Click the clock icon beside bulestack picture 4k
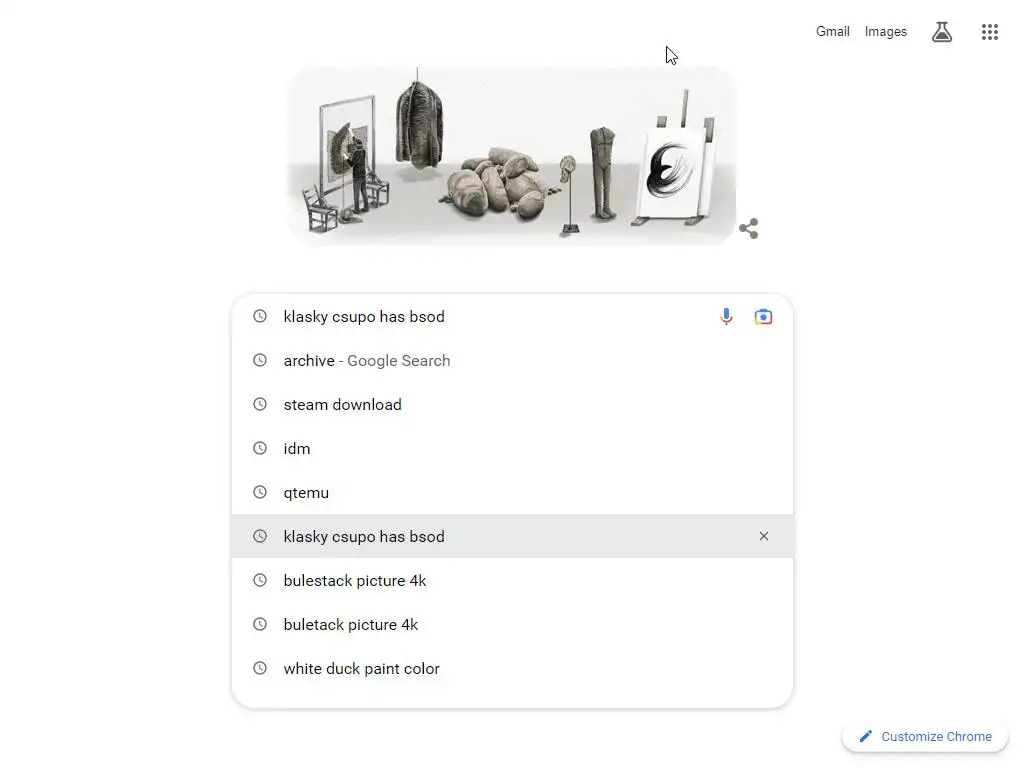Viewport: 1024px width, 768px height. pyautogui.click(x=260, y=580)
